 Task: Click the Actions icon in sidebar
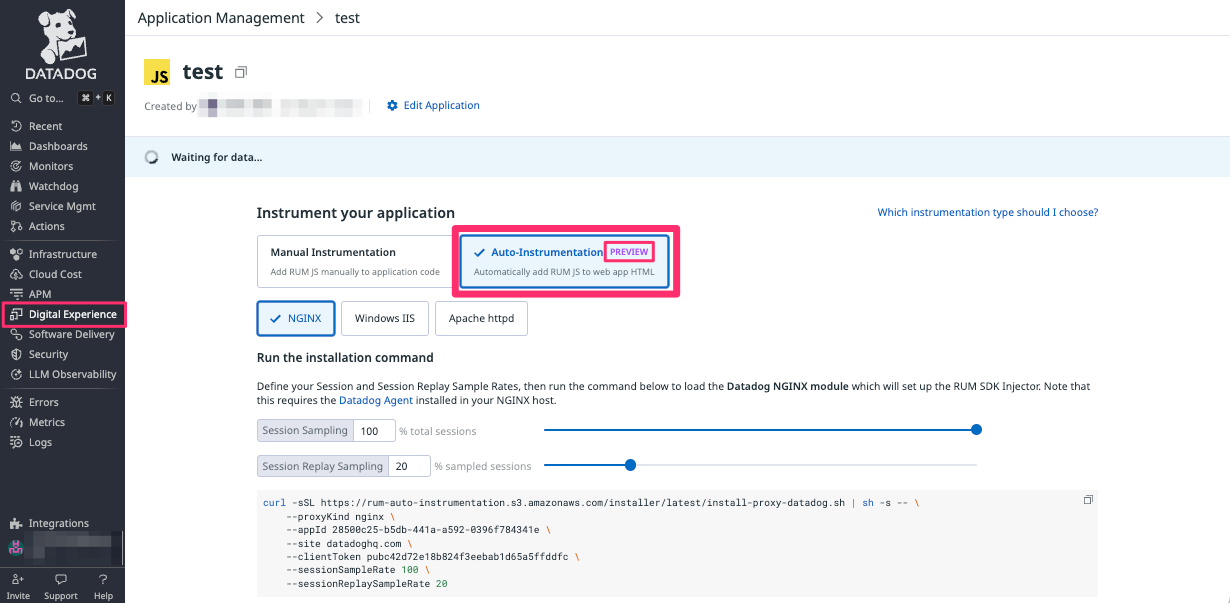(16, 226)
